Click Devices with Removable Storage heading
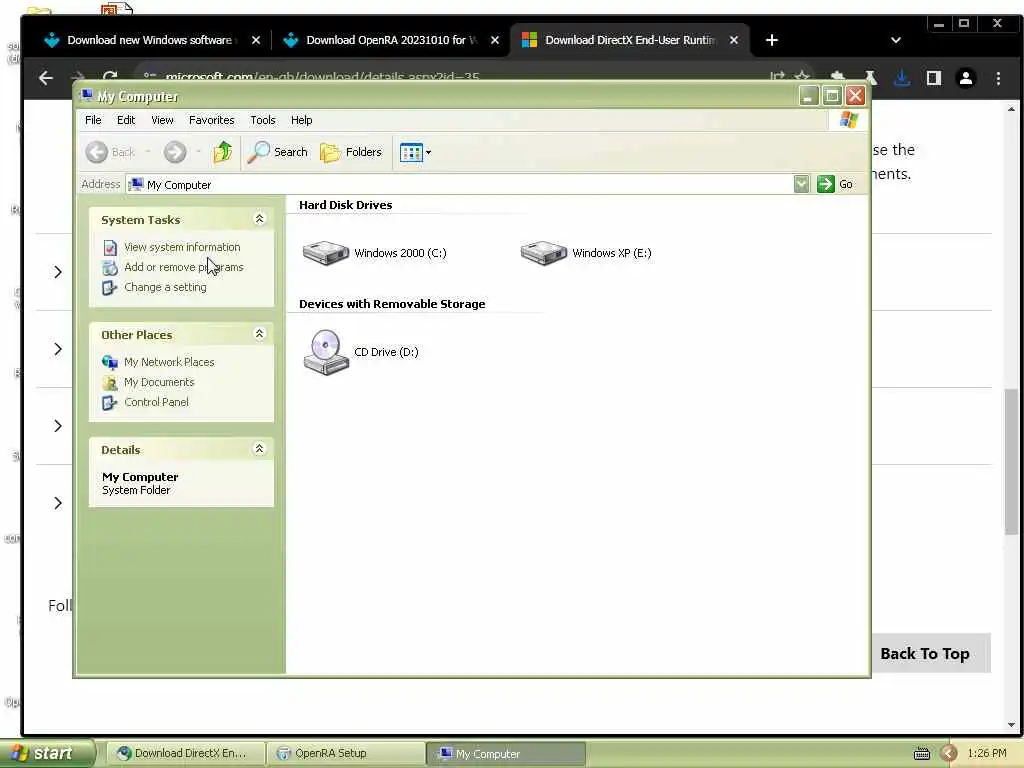1024x768 pixels. (392, 304)
